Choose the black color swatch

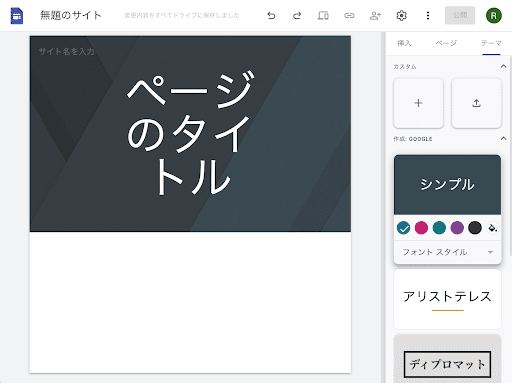click(475, 228)
